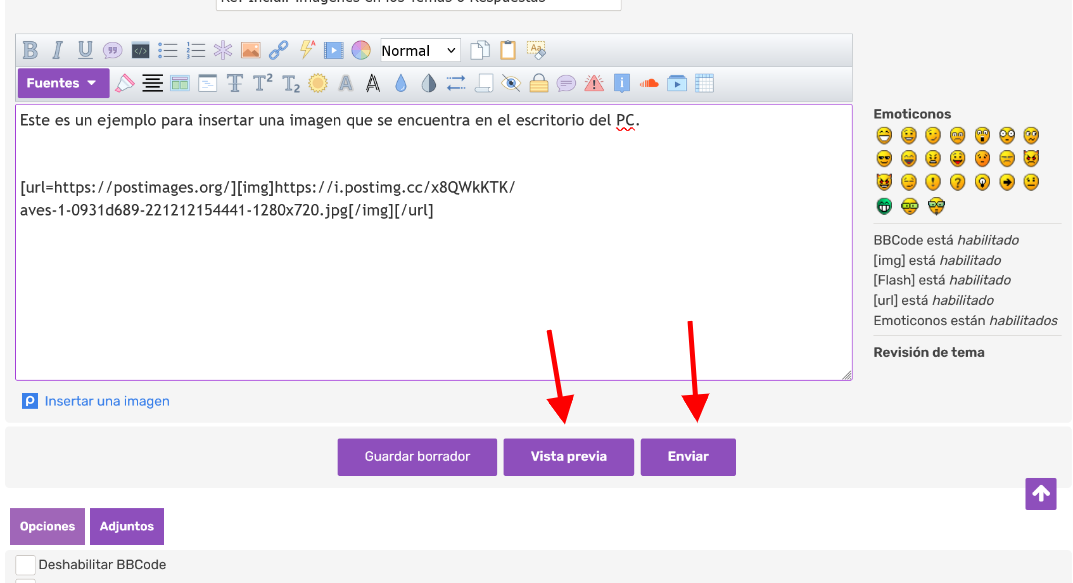Insert the shocked open-mouth emoticon
1073x583 pixels.
[982, 135]
